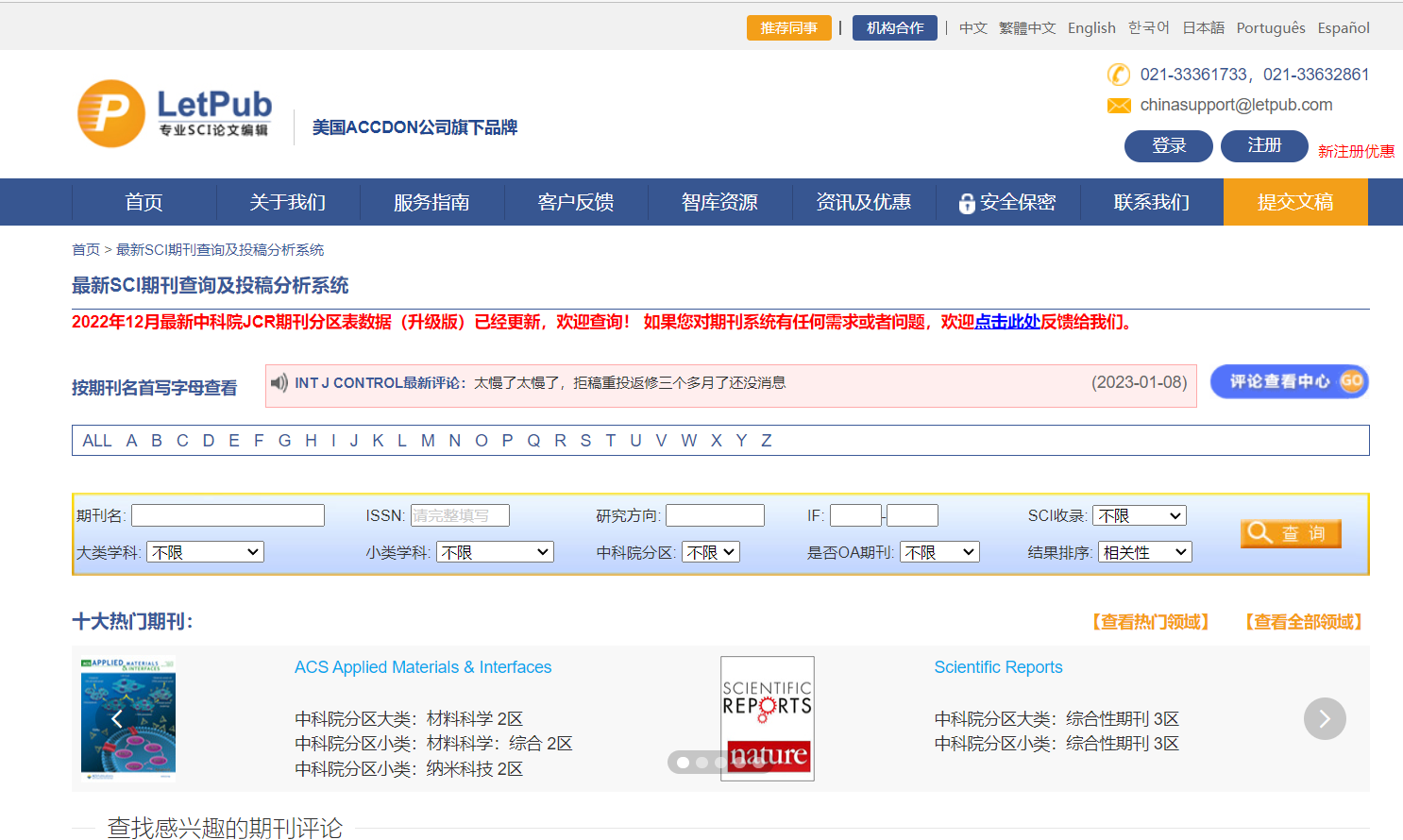1403x840 pixels.
Task: Open the 结果排序 dropdown
Action: click(1145, 552)
